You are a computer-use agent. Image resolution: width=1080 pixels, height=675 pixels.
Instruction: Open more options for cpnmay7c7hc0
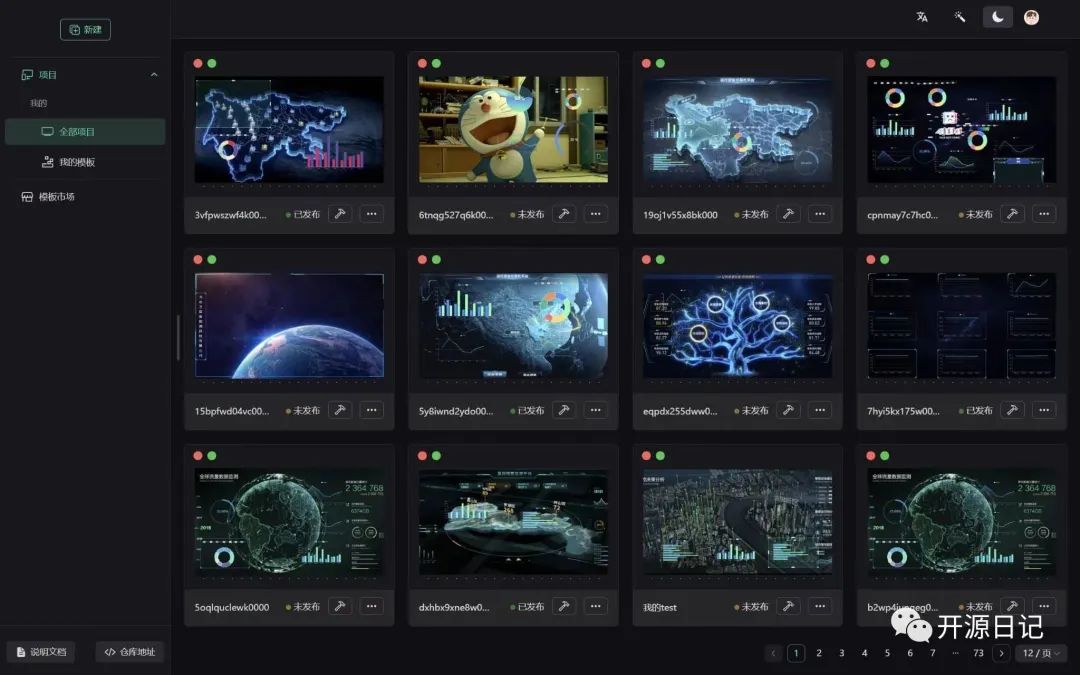(x=1043, y=214)
